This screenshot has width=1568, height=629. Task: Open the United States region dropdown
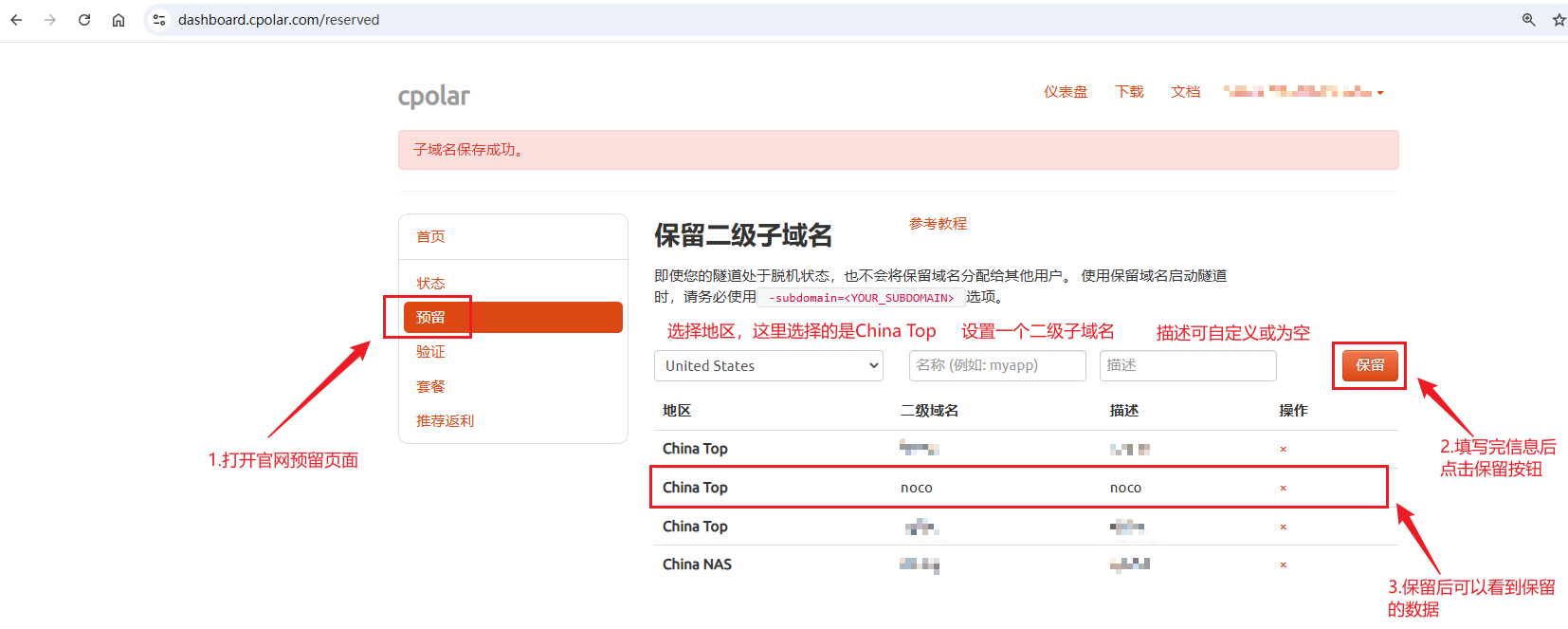[768, 366]
